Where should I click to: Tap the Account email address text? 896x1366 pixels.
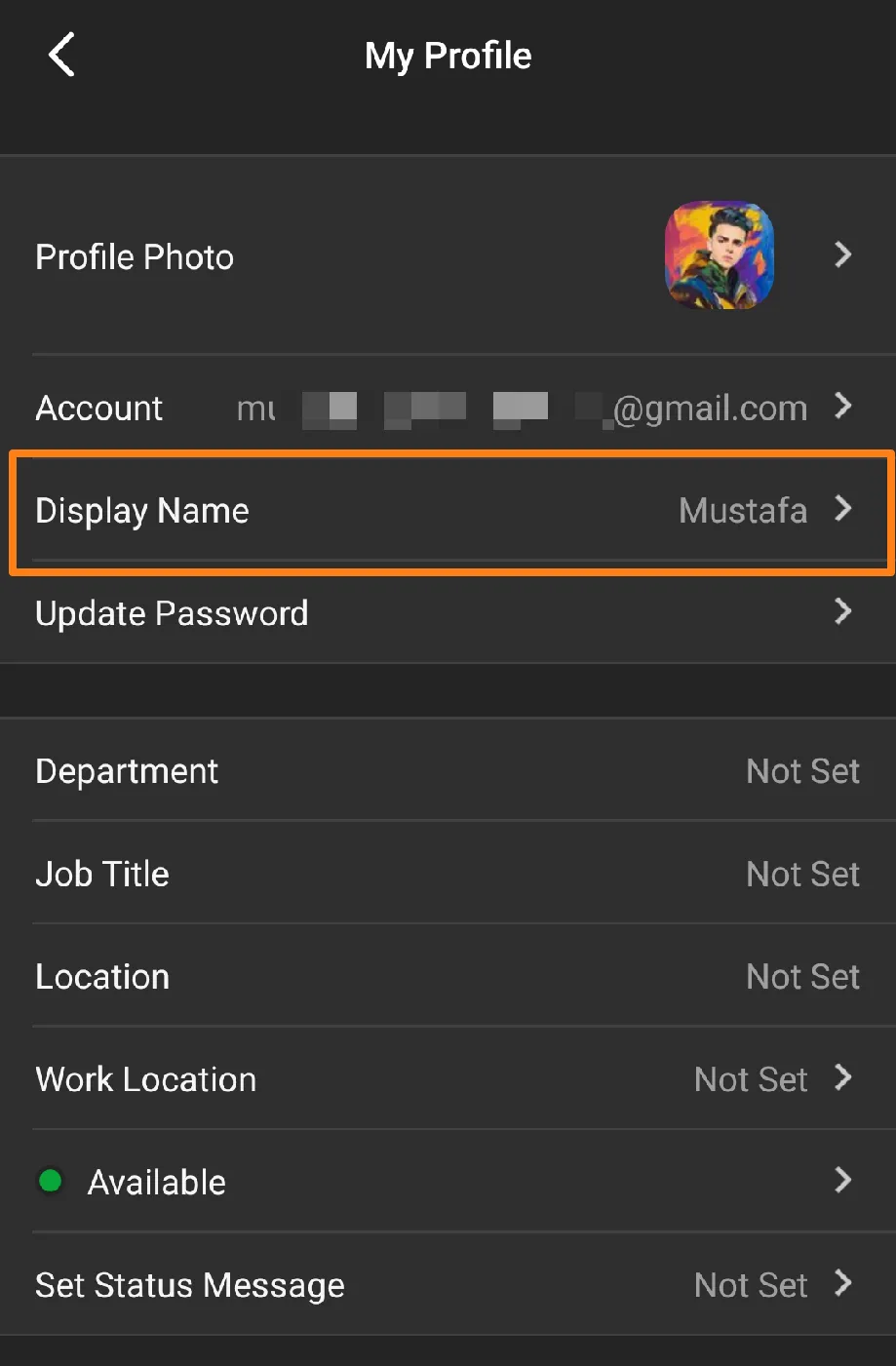pos(523,409)
